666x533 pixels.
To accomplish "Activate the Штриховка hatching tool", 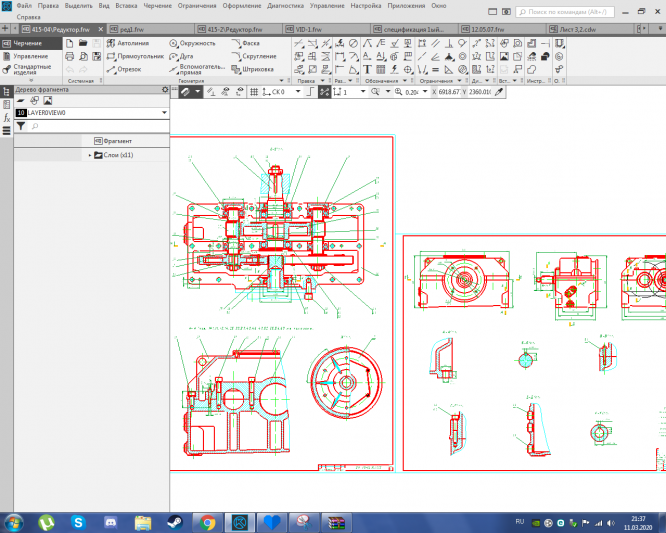I will pos(255,69).
